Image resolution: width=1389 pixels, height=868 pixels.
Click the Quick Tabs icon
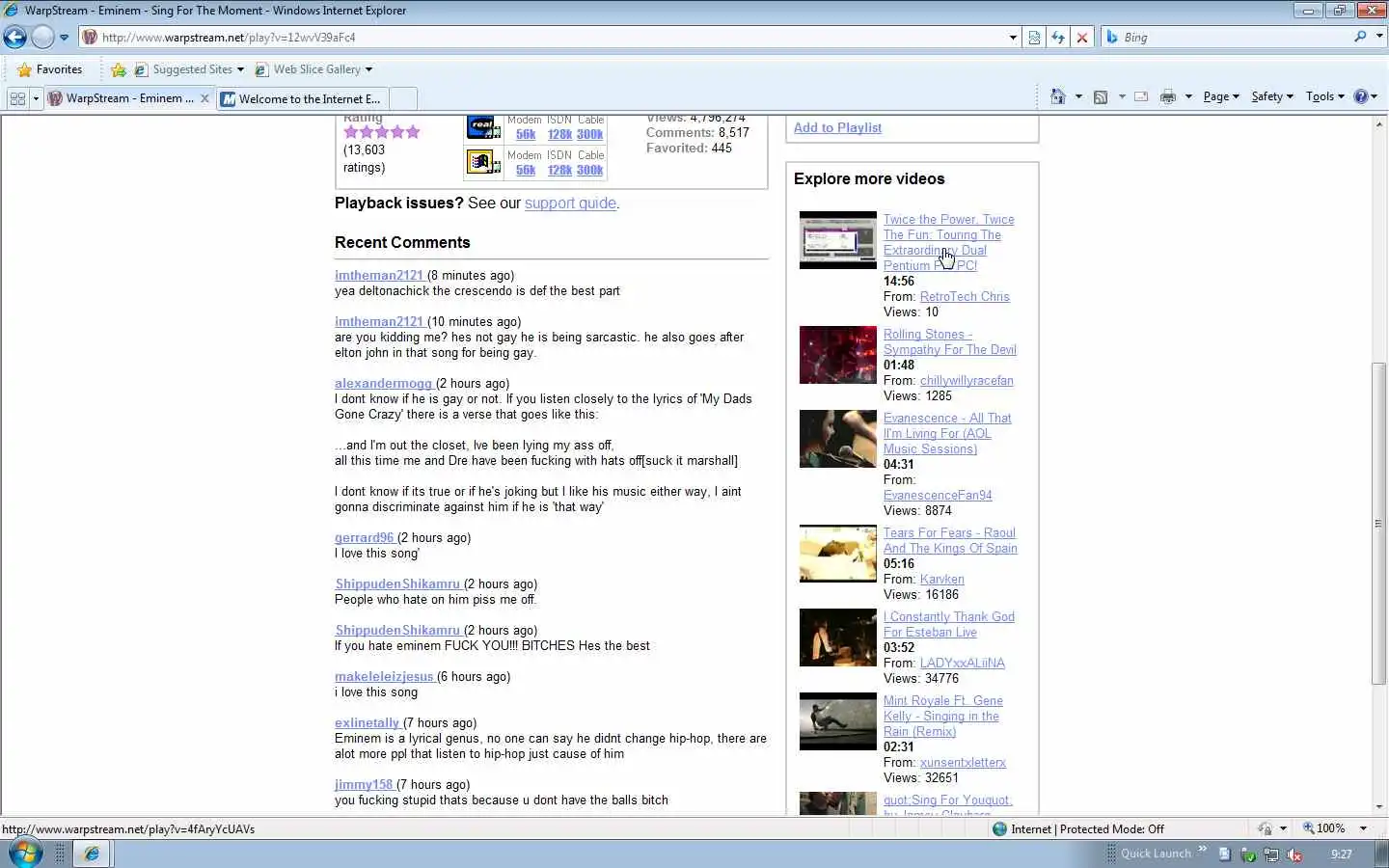17,98
